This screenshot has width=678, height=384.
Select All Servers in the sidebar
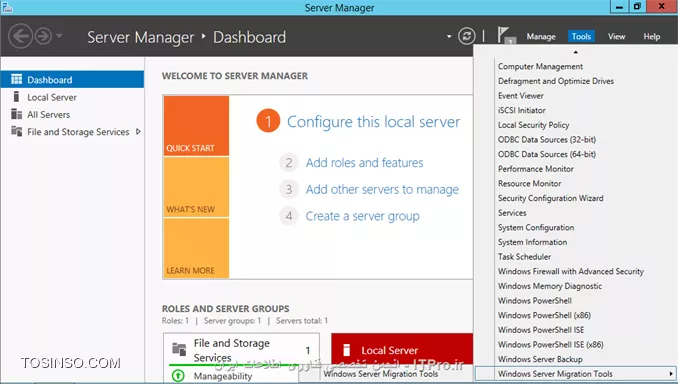click(x=48, y=115)
